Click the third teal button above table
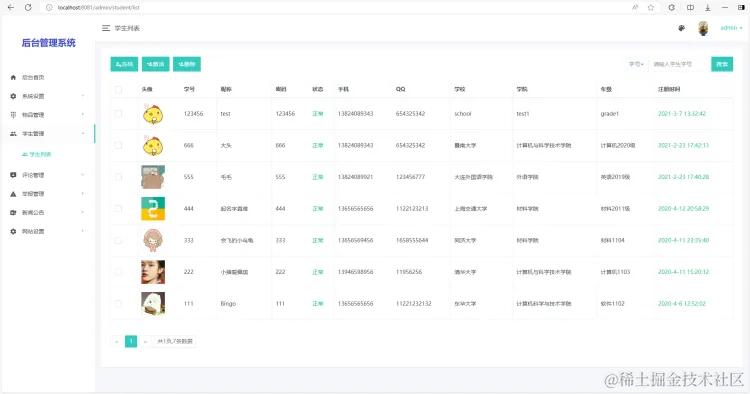The height and width of the screenshot is (394, 750). [187, 64]
